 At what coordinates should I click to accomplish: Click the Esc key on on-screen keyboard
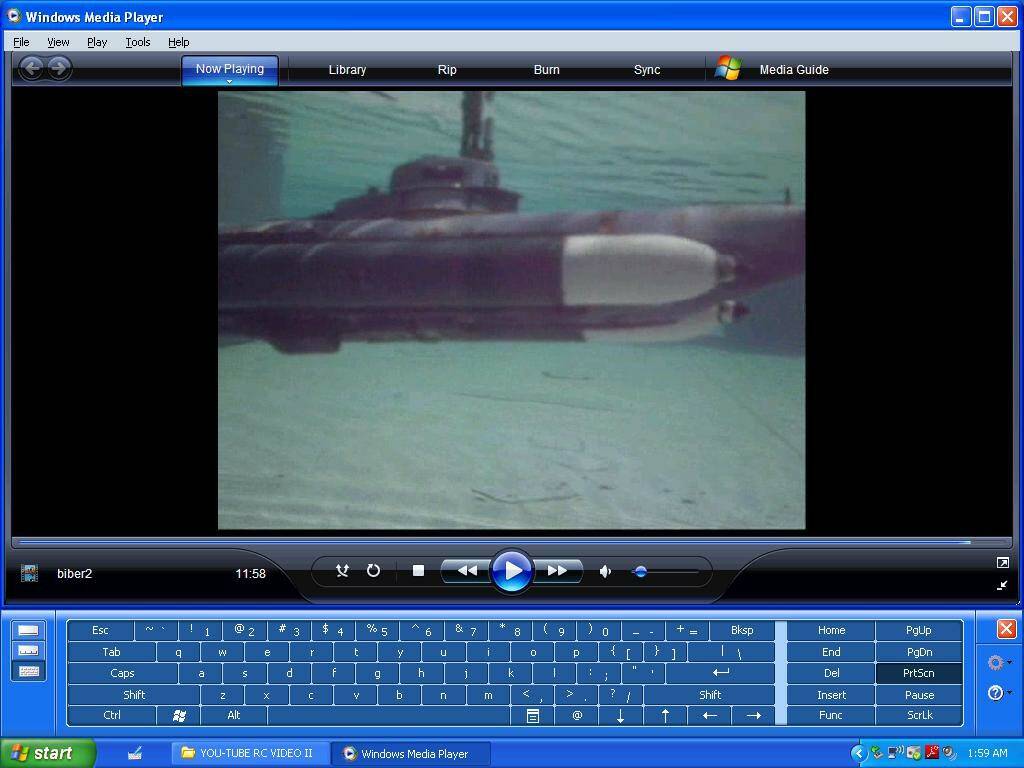(100, 630)
